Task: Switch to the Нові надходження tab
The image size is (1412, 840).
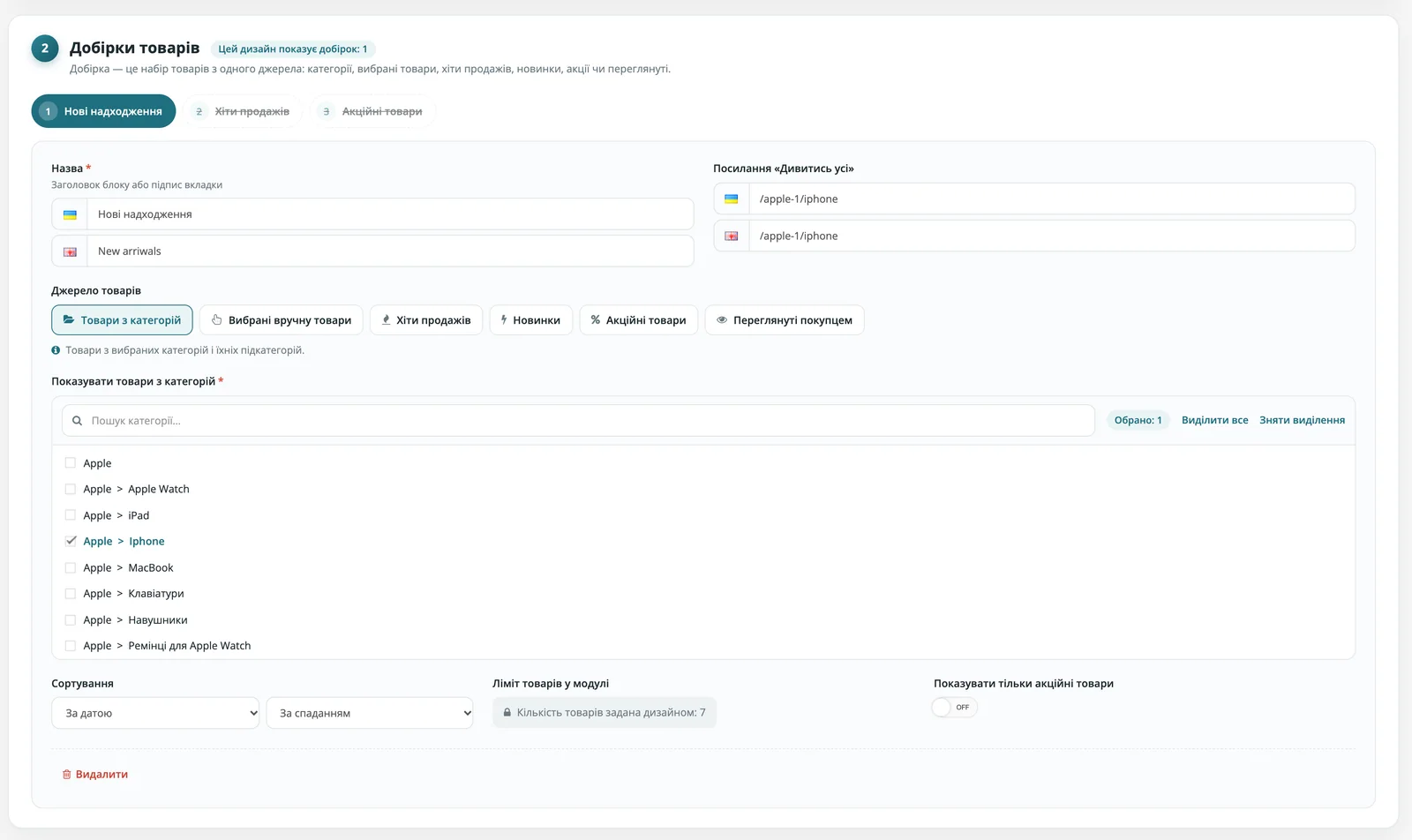Action: click(103, 111)
